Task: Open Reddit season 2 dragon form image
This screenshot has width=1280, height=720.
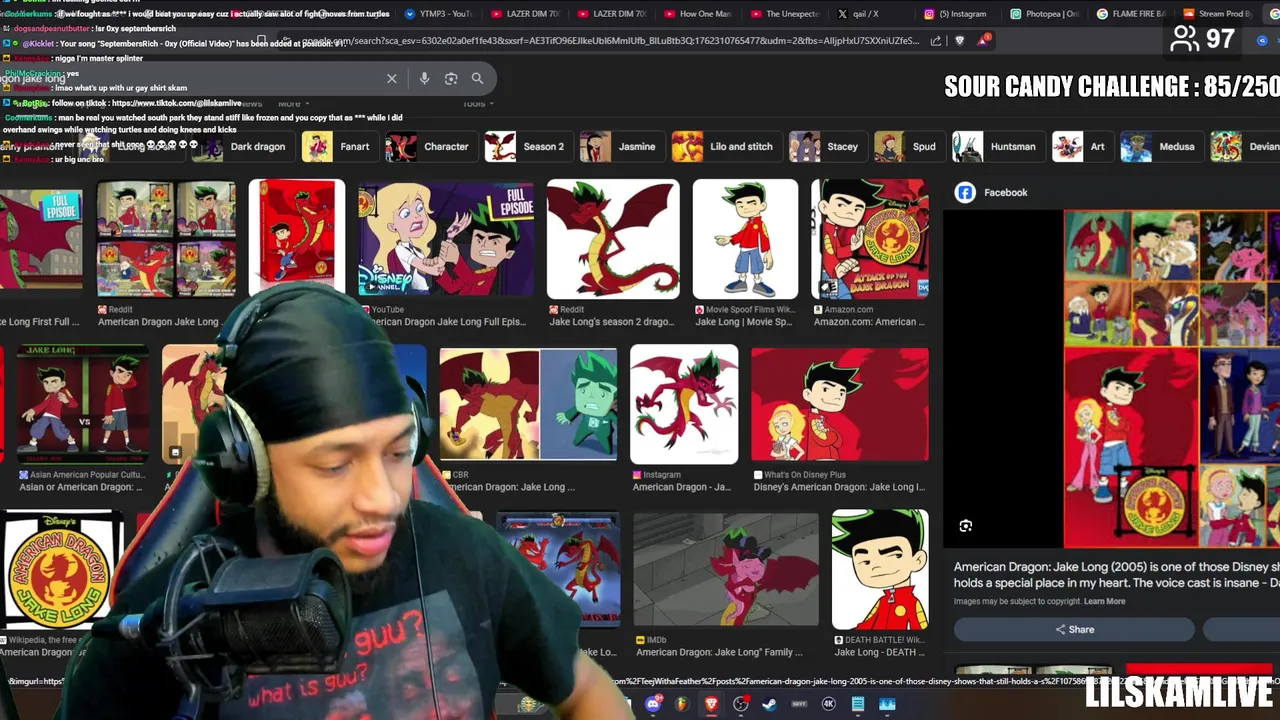Action: click(x=613, y=239)
